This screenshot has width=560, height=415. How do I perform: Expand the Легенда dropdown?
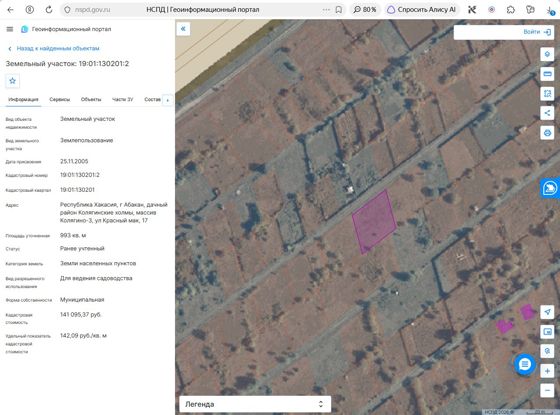point(255,404)
